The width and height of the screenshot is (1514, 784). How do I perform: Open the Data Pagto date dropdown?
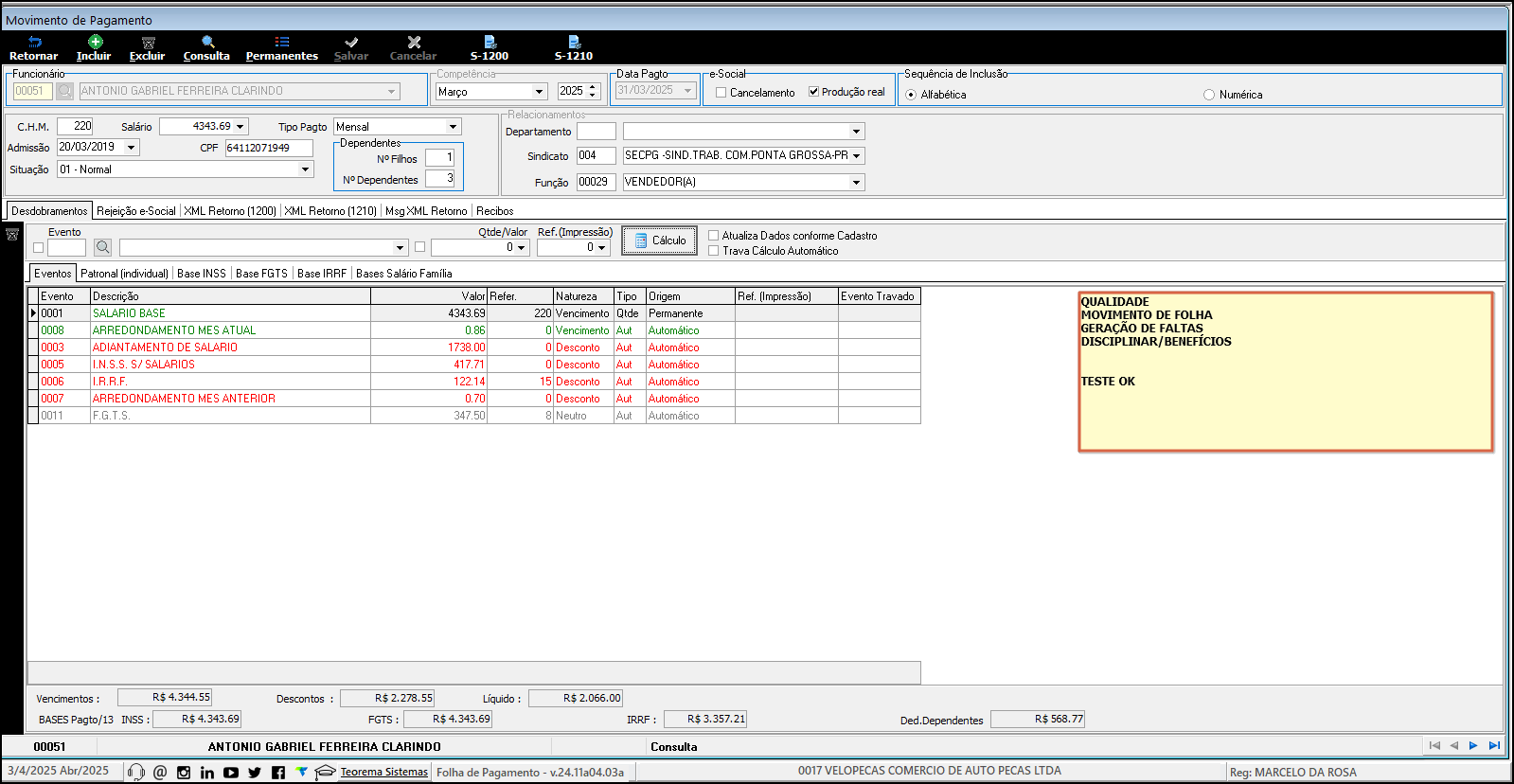688,91
